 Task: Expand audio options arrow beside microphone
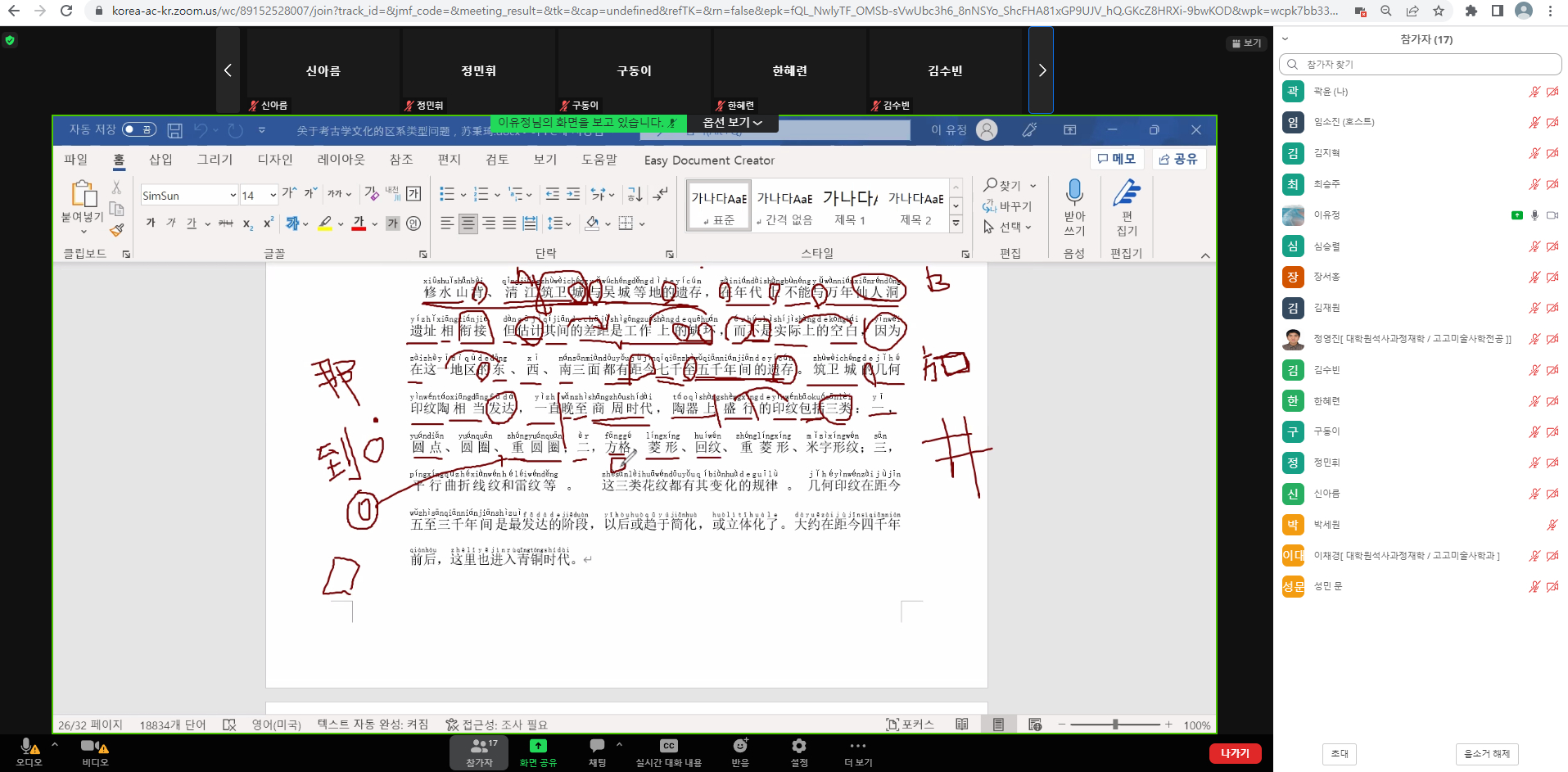[55, 745]
